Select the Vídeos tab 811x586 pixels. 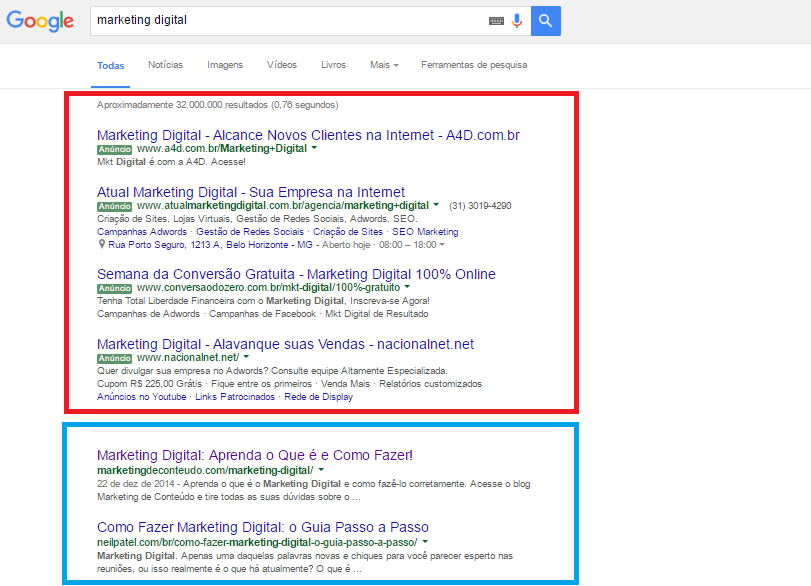(282, 65)
